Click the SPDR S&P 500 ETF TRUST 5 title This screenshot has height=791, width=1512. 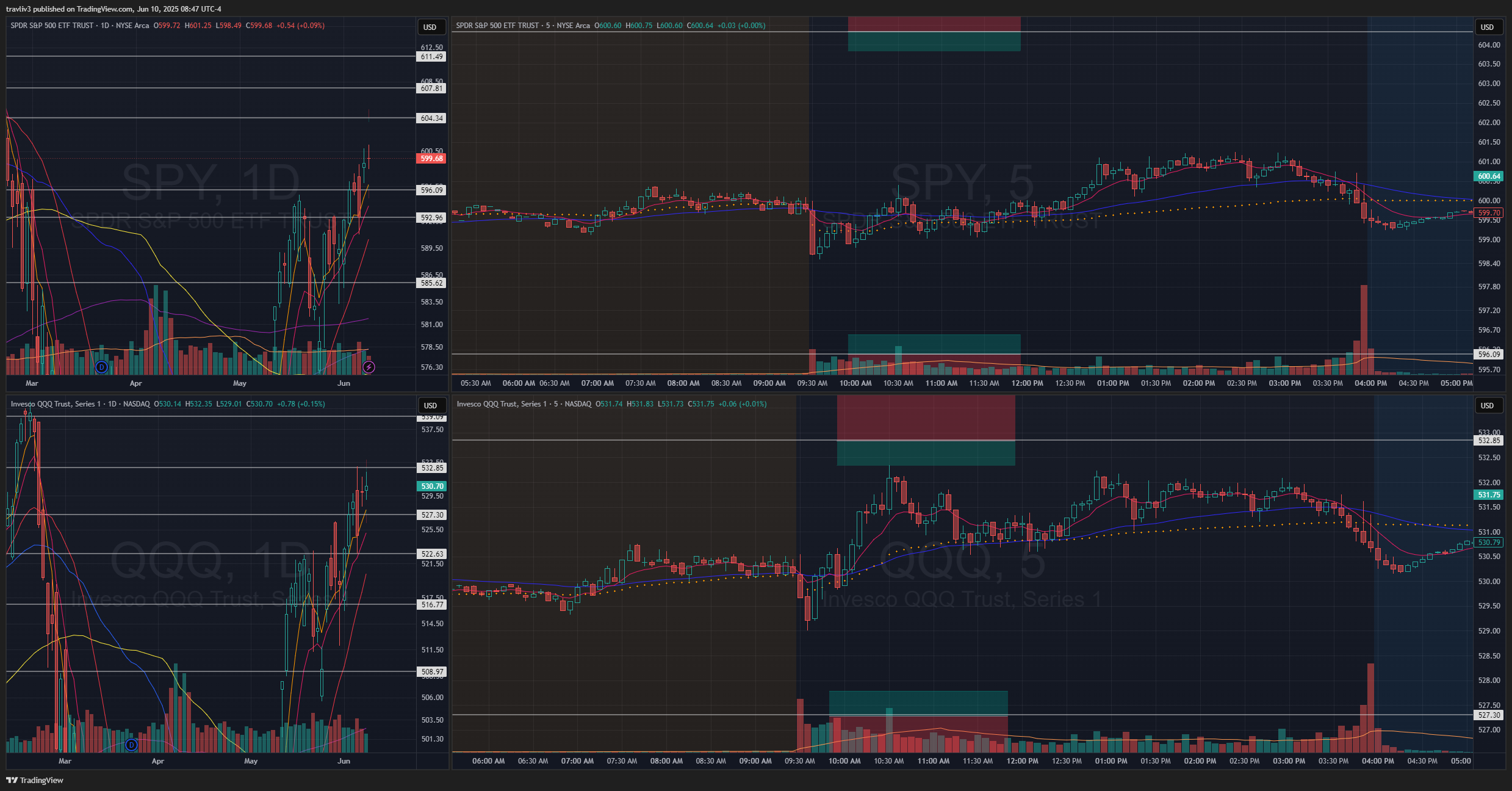pyautogui.click(x=523, y=26)
